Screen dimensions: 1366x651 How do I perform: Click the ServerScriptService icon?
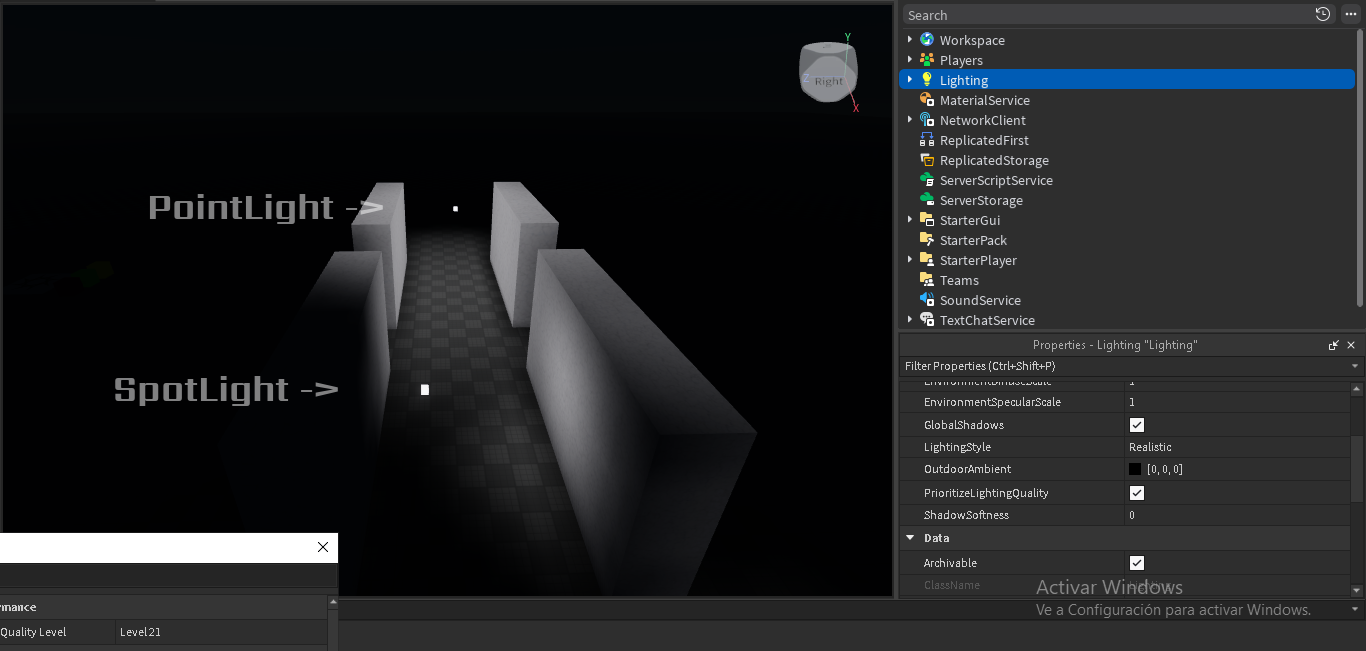[x=927, y=180]
